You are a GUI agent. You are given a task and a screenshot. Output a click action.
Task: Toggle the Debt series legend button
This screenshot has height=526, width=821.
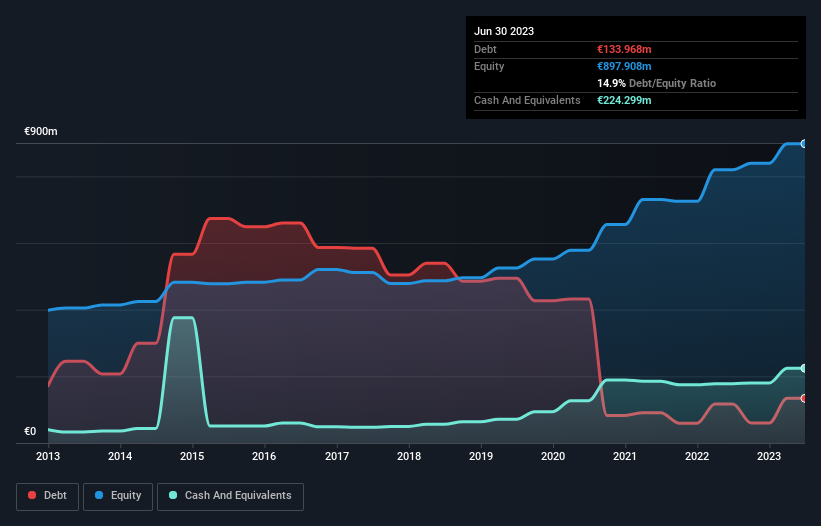point(48,497)
